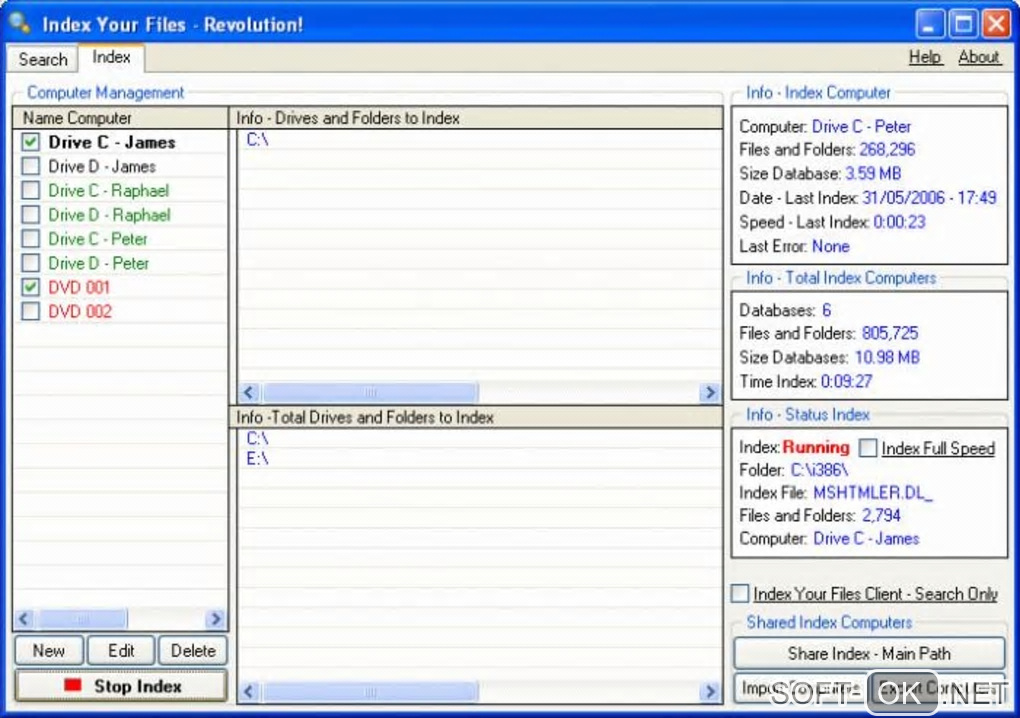Image resolution: width=1020 pixels, height=718 pixels.
Task: Click left arrow of Drives and Folders scrollbar
Action: click(x=248, y=392)
